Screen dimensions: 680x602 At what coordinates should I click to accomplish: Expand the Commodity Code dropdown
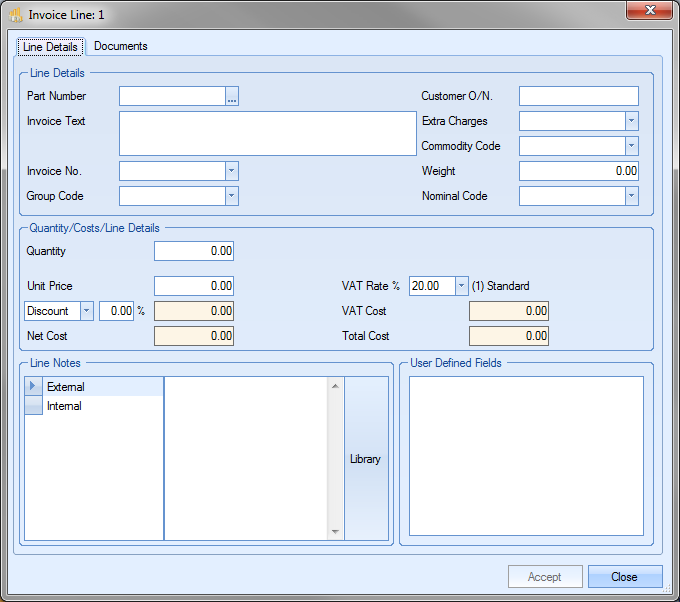click(x=631, y=146)
